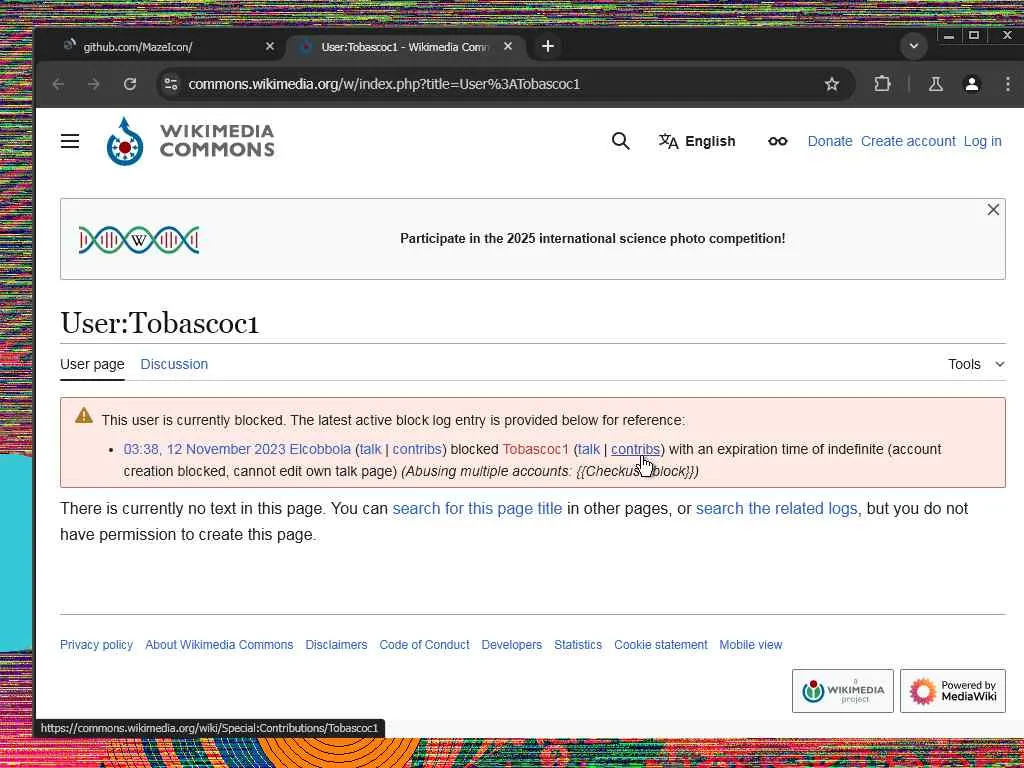The image size is (1024, 768).
Task: Click the Donate link
Action: [x=829, y=141]
